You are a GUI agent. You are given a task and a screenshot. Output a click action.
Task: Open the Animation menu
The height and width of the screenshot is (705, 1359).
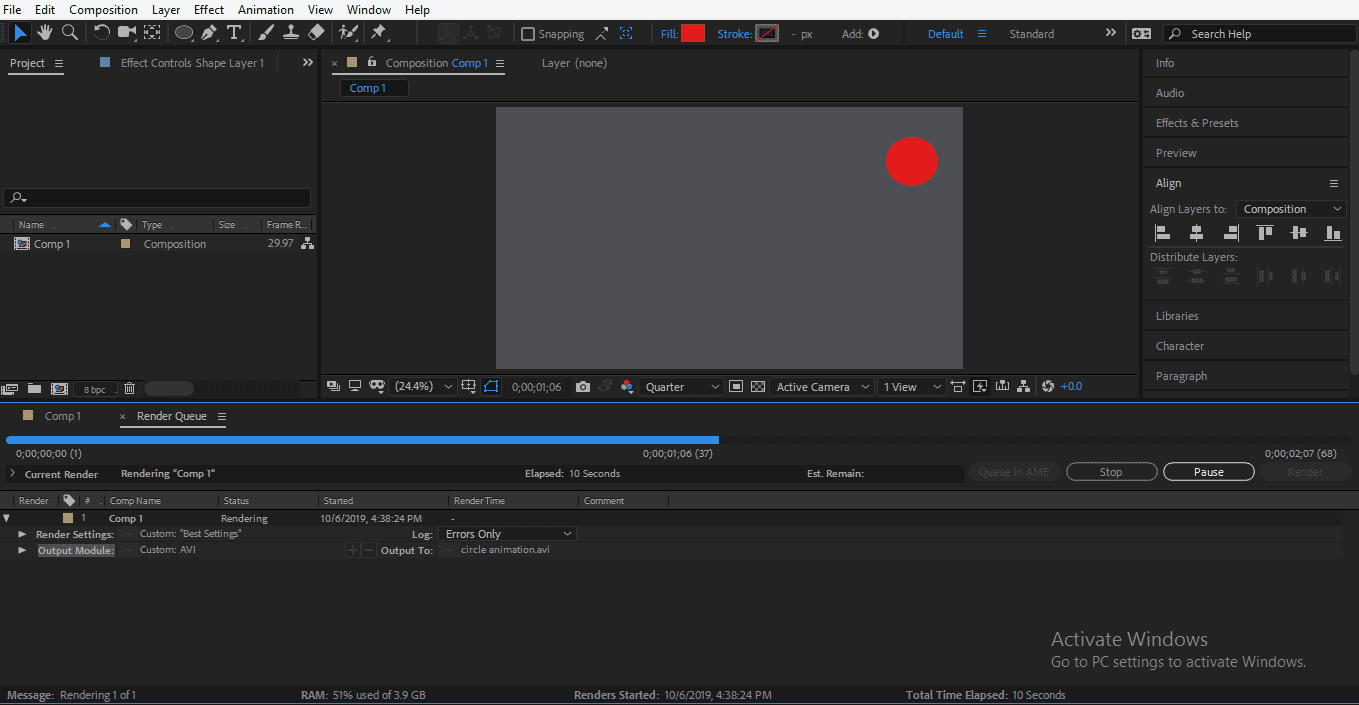point(265,10)
